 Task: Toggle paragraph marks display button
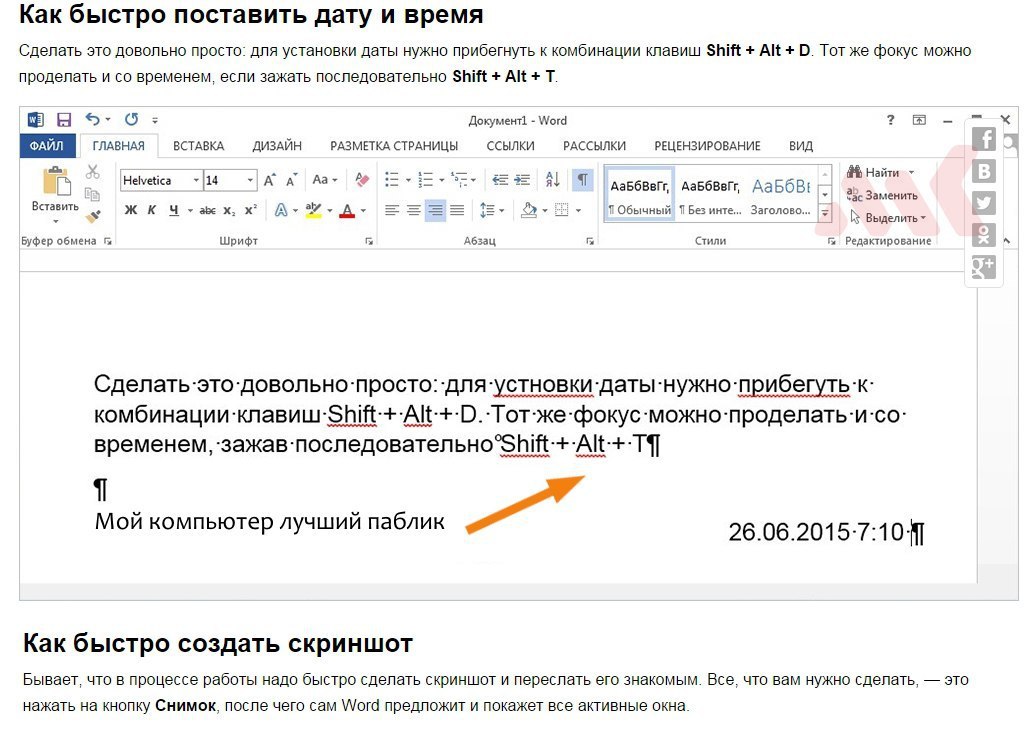582,179
